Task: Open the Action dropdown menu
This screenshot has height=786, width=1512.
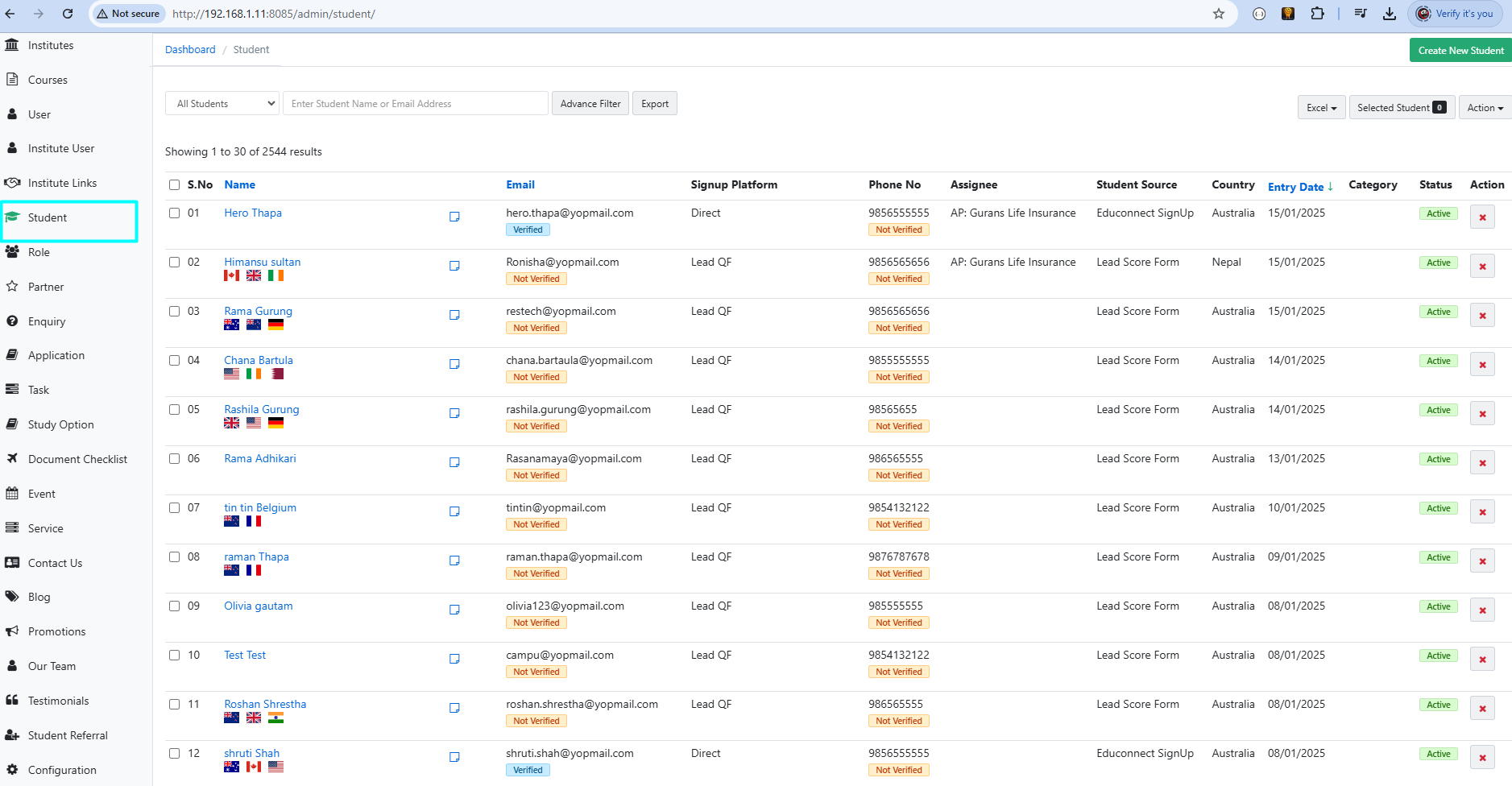Action: pyautogui.click(x=1485, y=108)
